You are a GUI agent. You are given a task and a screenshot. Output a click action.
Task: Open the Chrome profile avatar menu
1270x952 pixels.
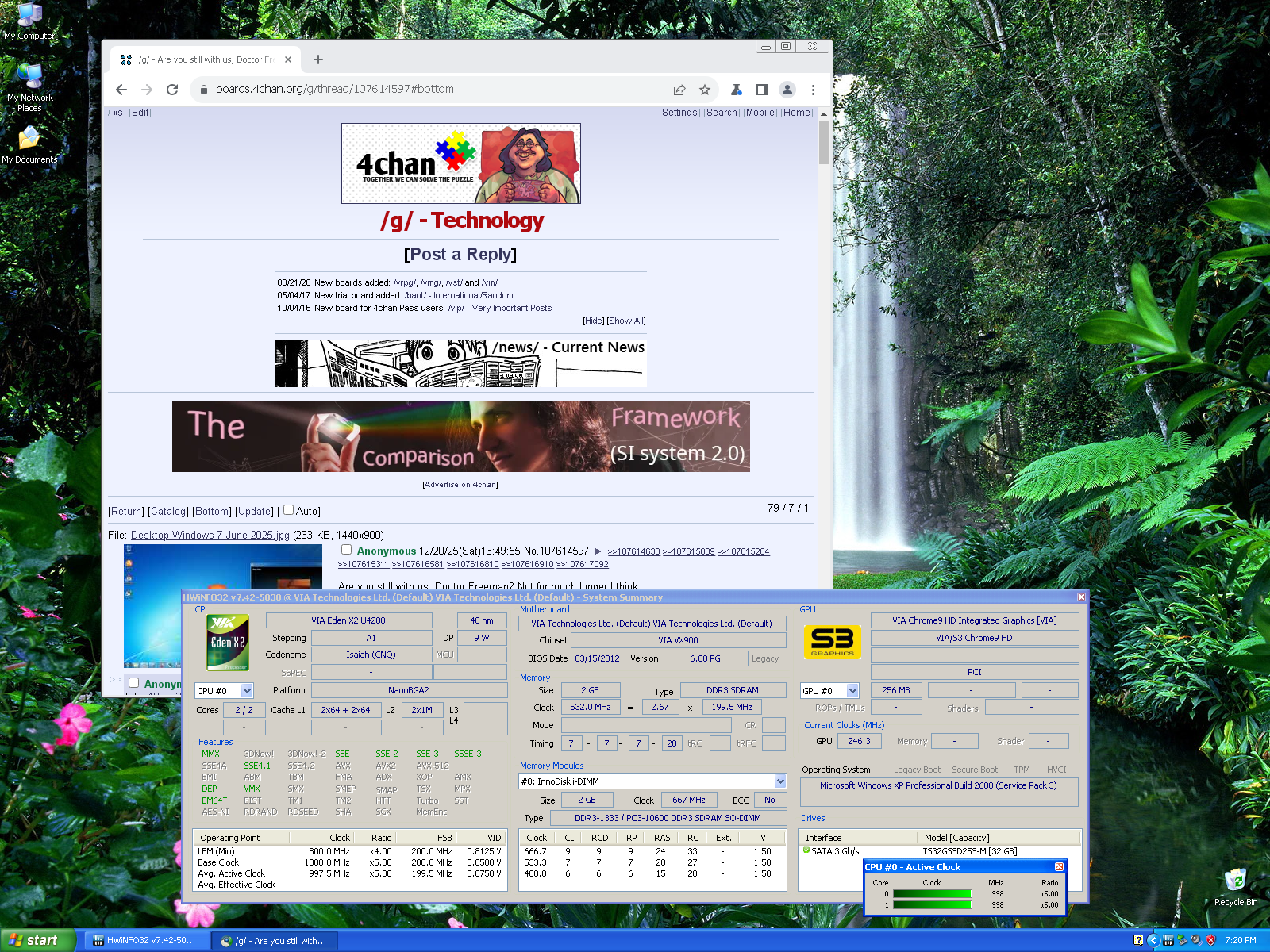(x=787, y=90)
